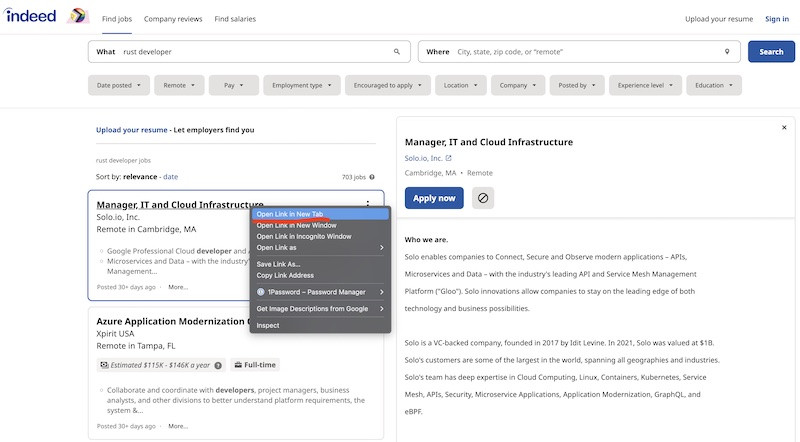Expand the Posted by filter
This screenshot has height=442, width=800.
pos(577,85)
